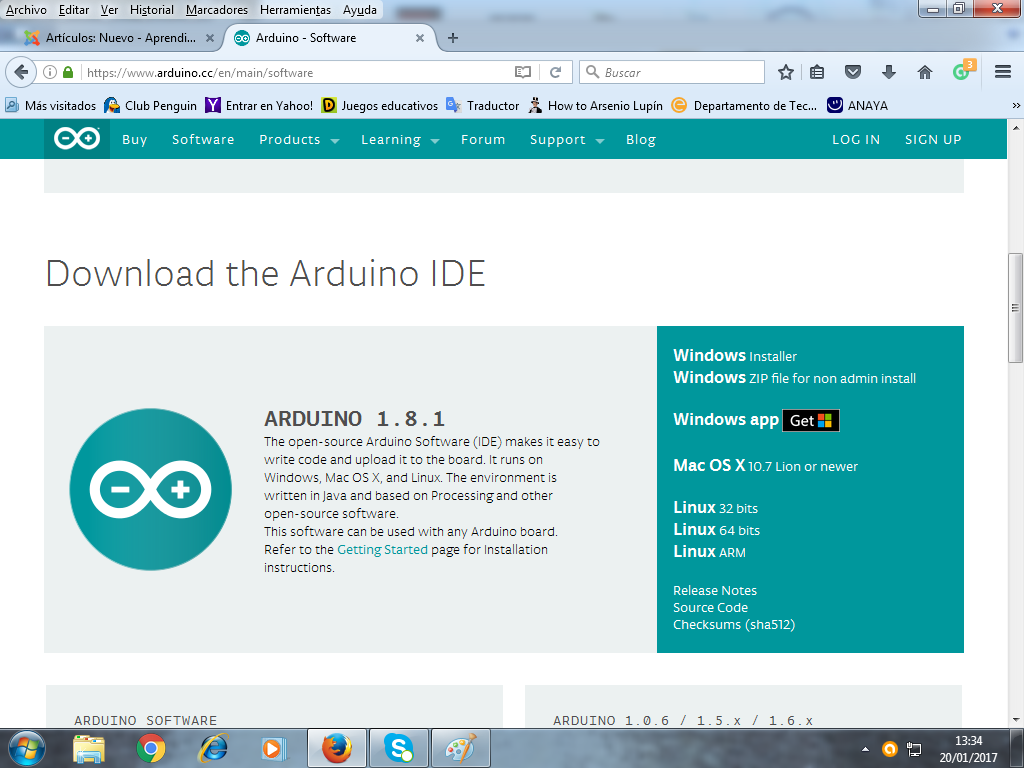1024x768 pixels.
Task: Open File Explorer from the taskbar
Action: pyautogui.click(x=89, y=748)
